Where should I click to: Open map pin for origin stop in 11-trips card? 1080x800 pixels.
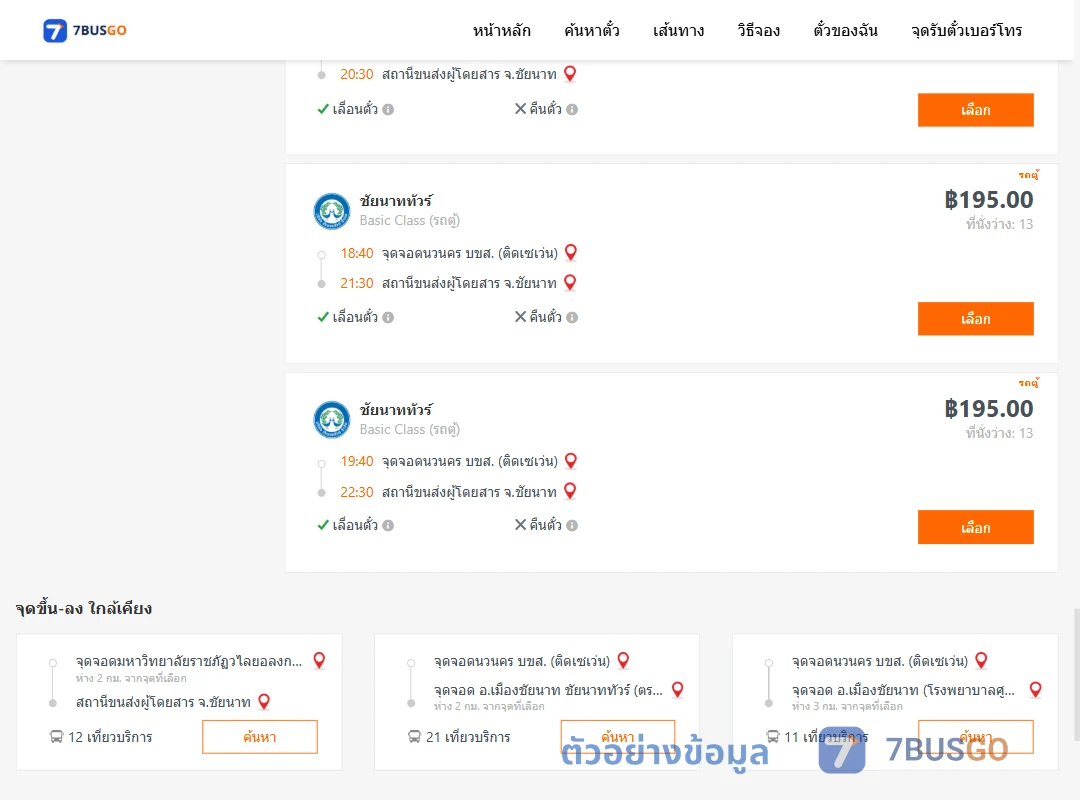coord(981,660)
